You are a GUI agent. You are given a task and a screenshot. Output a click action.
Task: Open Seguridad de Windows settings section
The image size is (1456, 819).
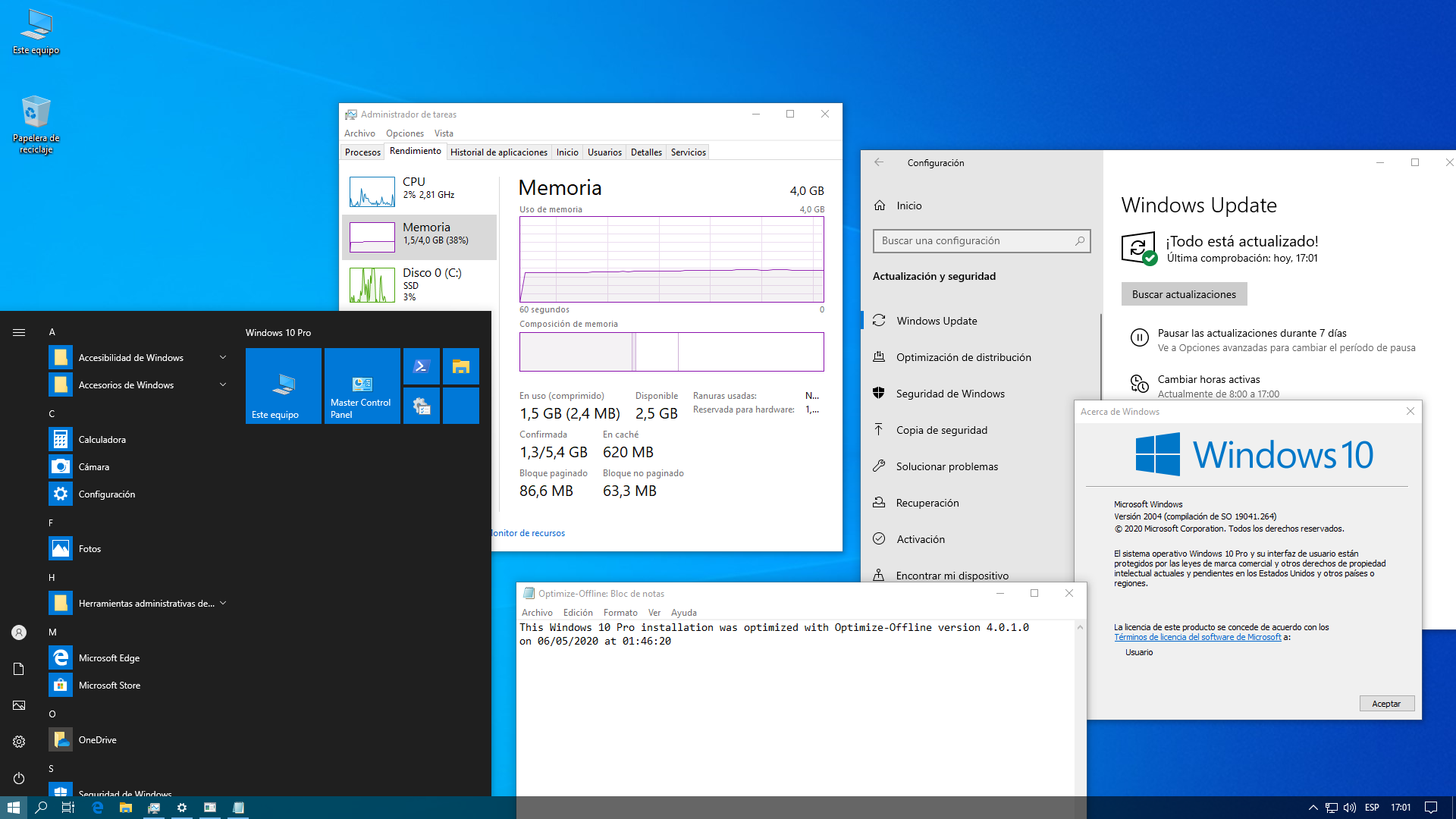coord(949,394)
